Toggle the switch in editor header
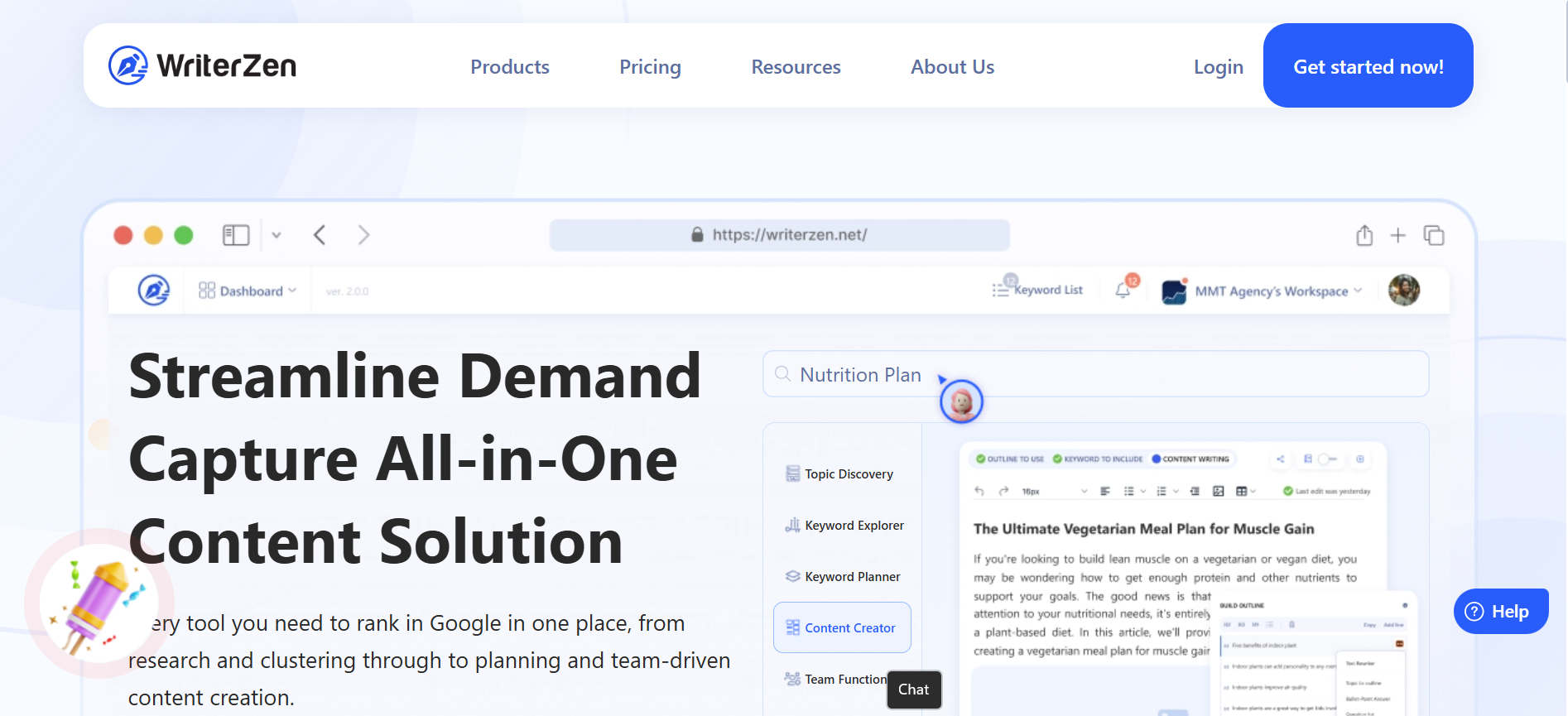Image resolution: width=1568 pixels, height=716 pixels. pyautogui.click(x=1327, y=459)
